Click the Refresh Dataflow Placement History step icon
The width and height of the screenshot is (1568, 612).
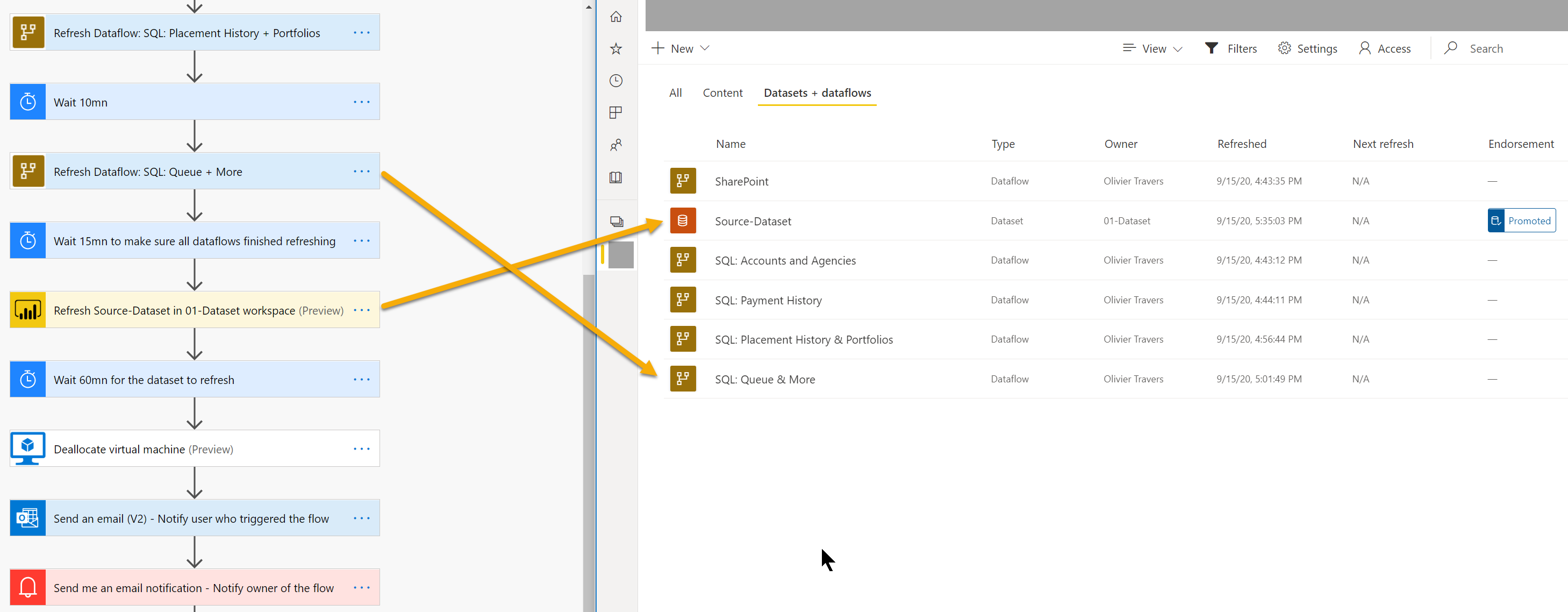coord(28,32)
